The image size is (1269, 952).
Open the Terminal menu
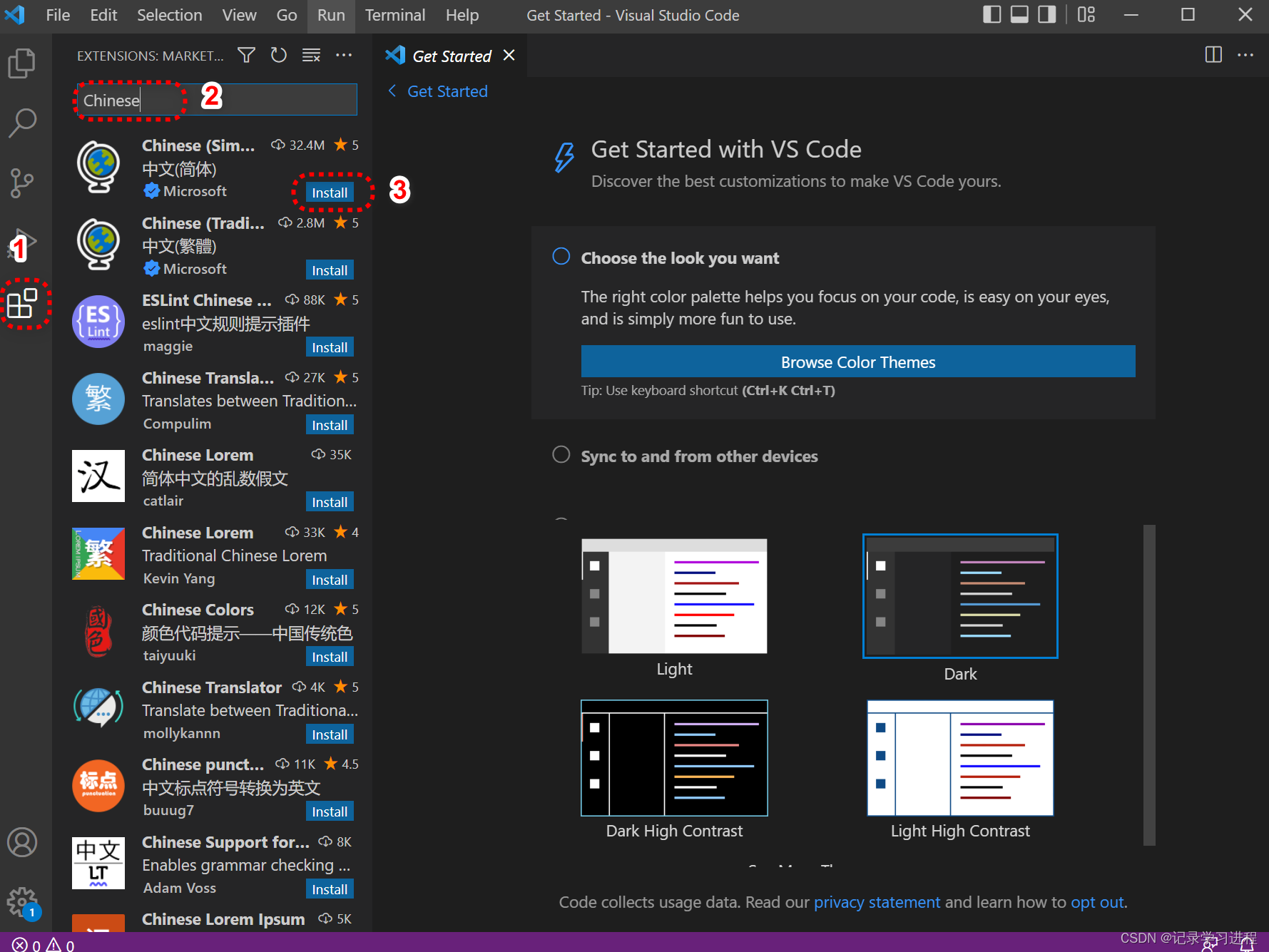click(395, 15)
